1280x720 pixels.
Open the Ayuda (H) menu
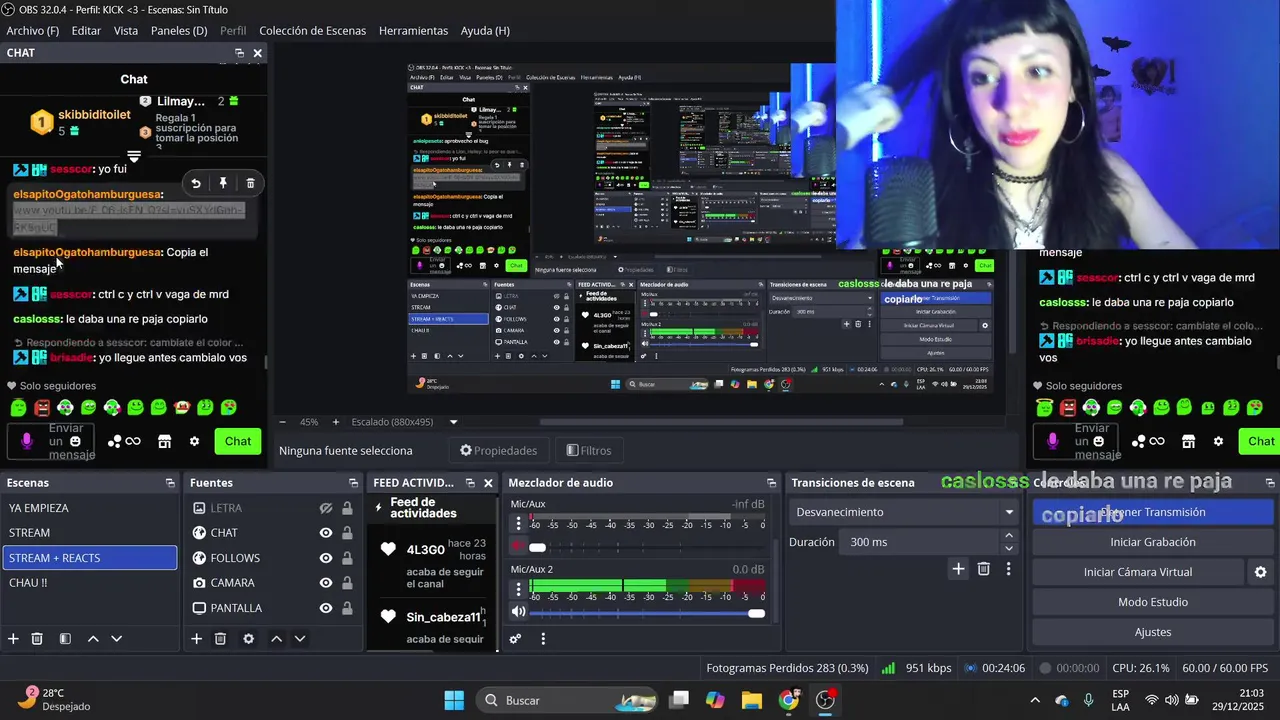pos(485,31)
